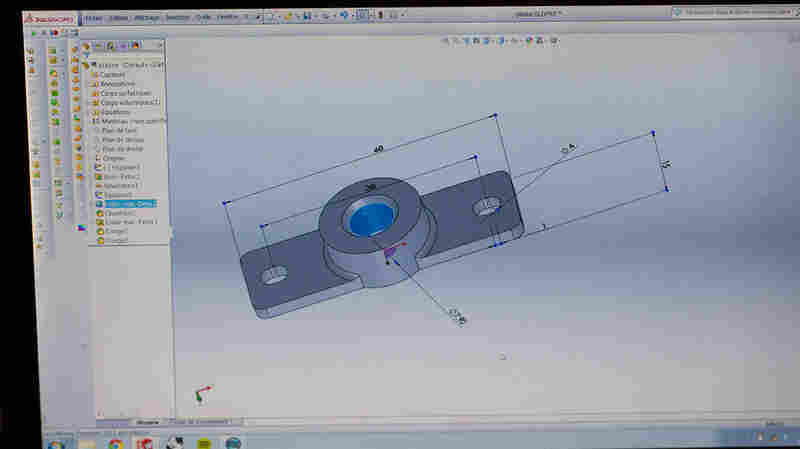
Task: Select the highlighted blue feature in the tree
Action: pyautogui.click(x=130, y=204)
